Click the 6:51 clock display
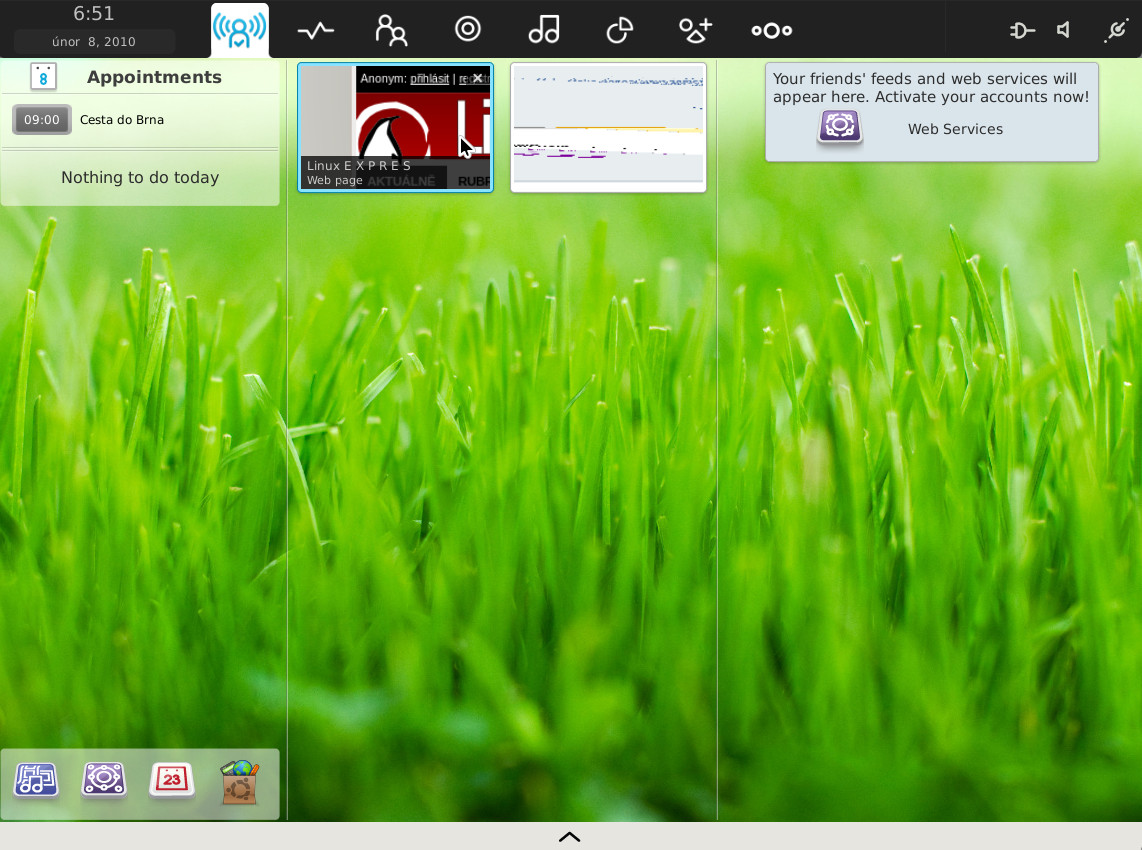Image resolution: width=1142 pixels, height=850 pixels. click(x=93, y=14)
